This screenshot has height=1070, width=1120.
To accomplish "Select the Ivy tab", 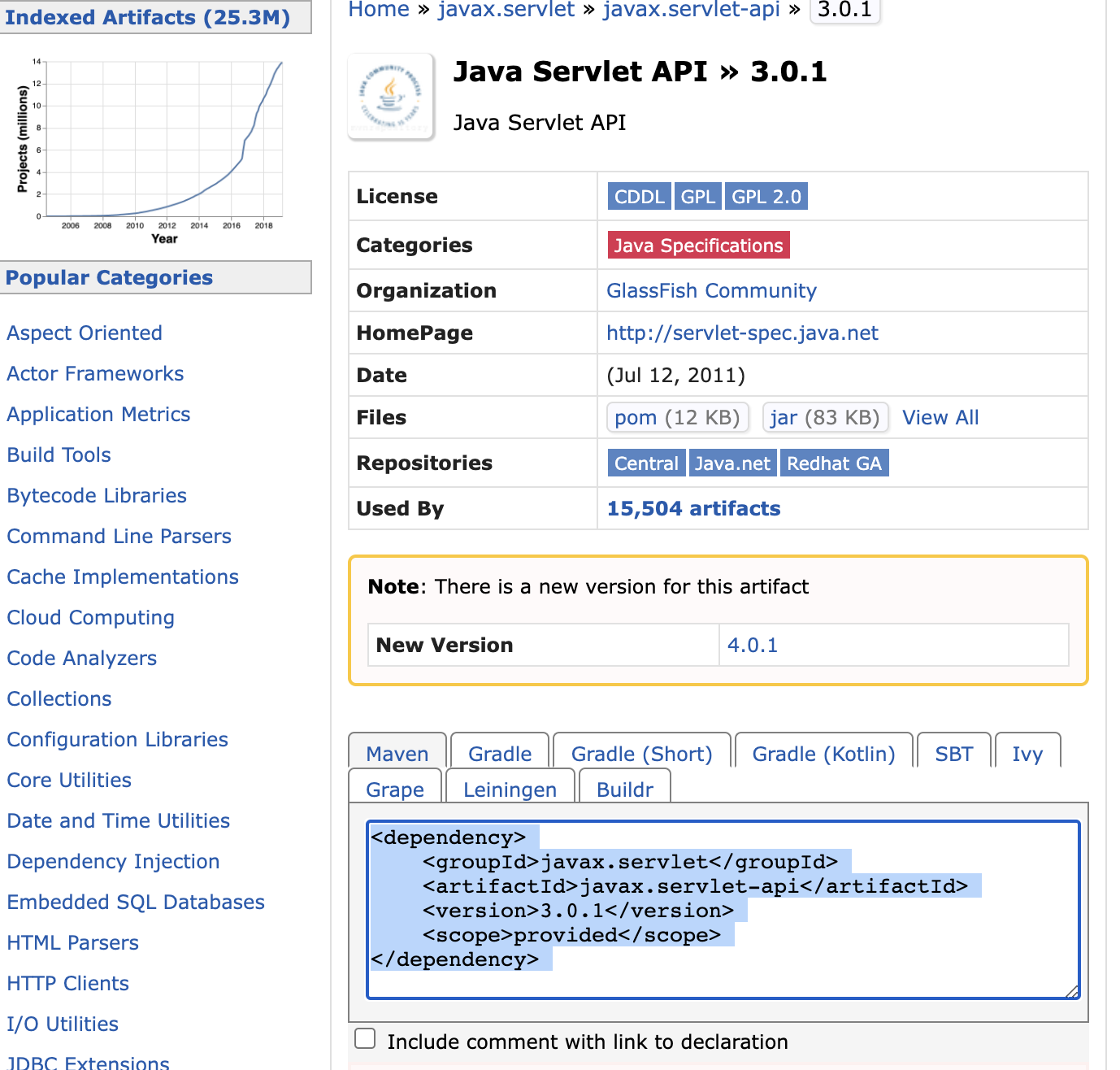I will click(x=1027, y=754).
